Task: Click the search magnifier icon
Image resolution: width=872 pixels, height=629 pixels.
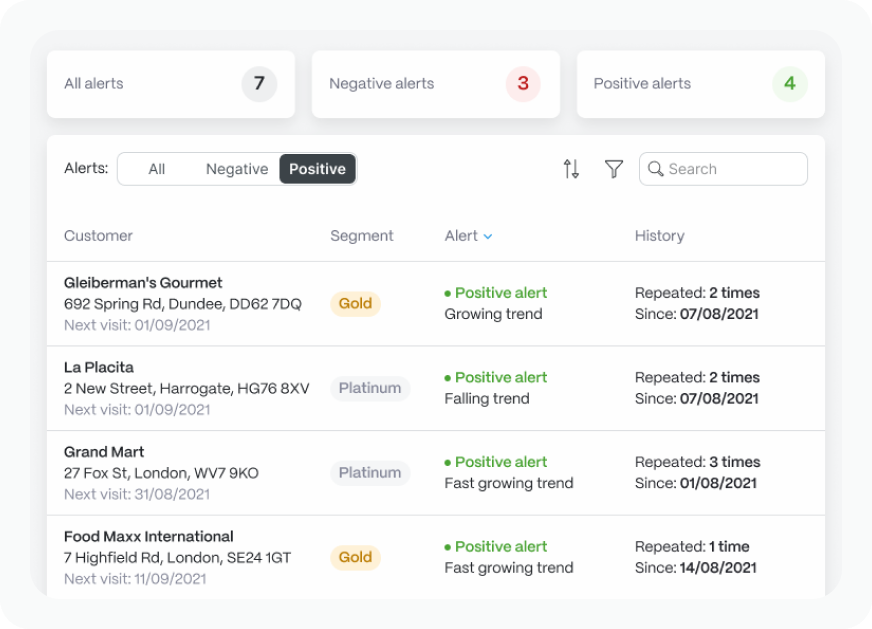Action: 656,169
